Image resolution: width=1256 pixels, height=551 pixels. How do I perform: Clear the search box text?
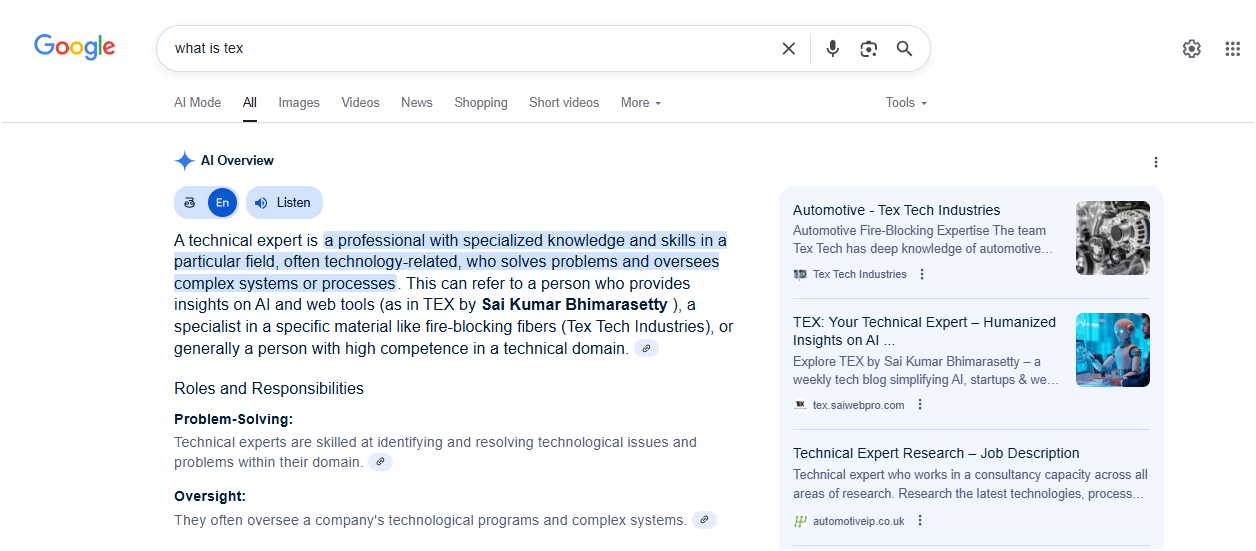coord(788,48)
